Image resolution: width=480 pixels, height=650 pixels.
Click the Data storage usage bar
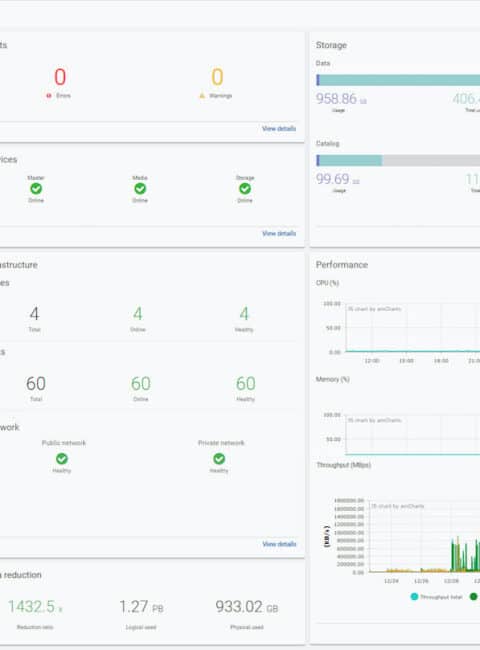coord(398,80)
